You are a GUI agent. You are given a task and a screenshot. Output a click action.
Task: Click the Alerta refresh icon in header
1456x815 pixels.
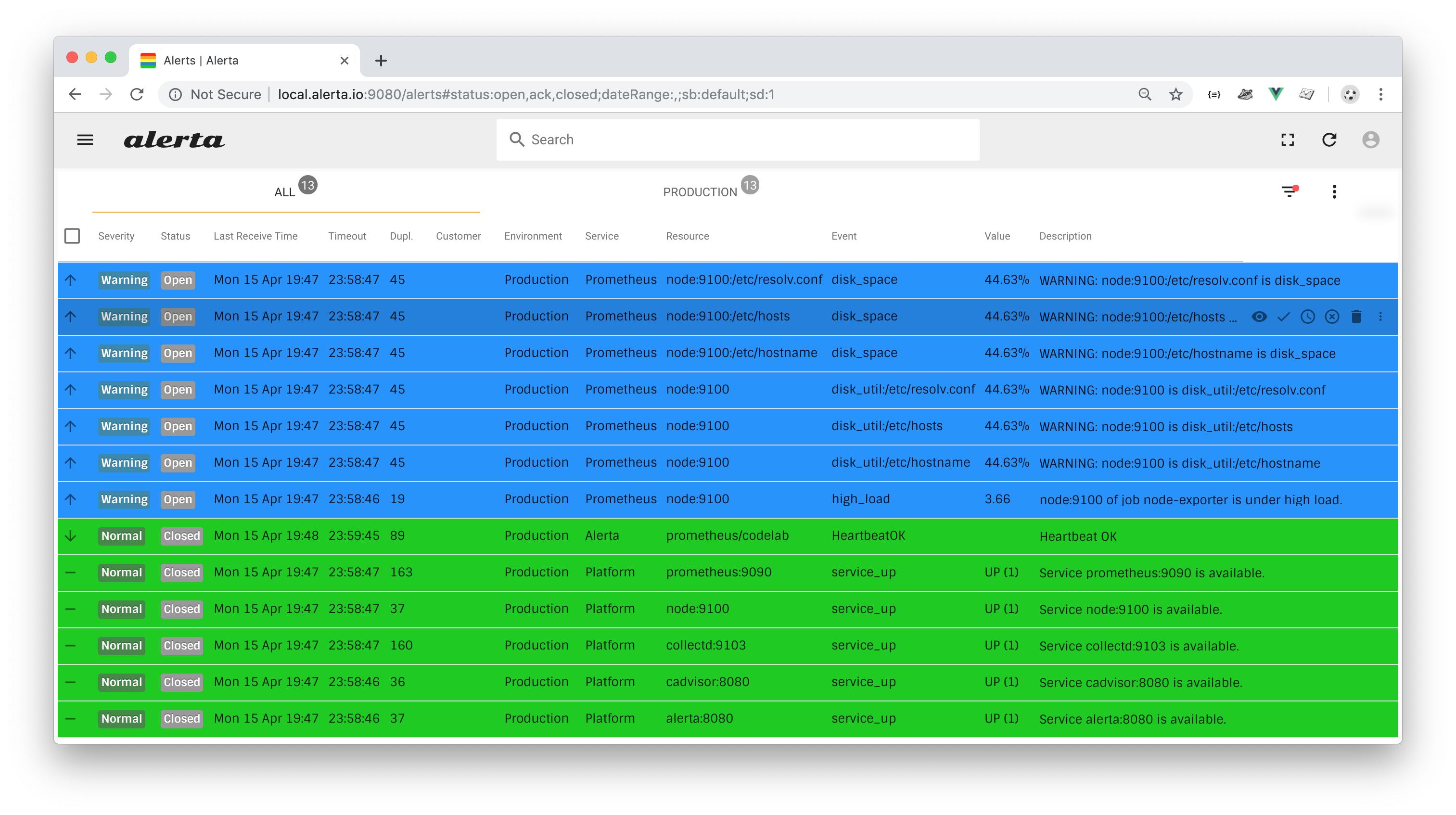[1329, 140]
